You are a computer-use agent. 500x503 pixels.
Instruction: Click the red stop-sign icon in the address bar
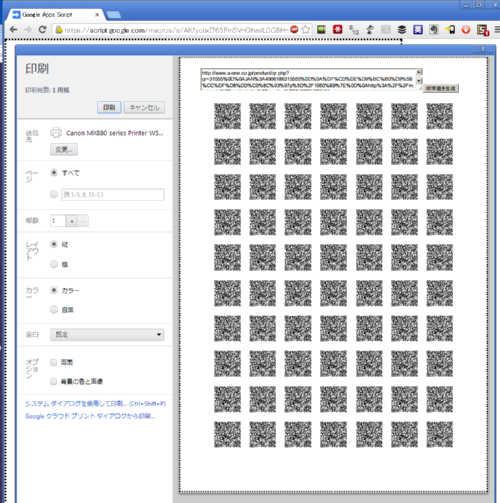click(294, 30)
